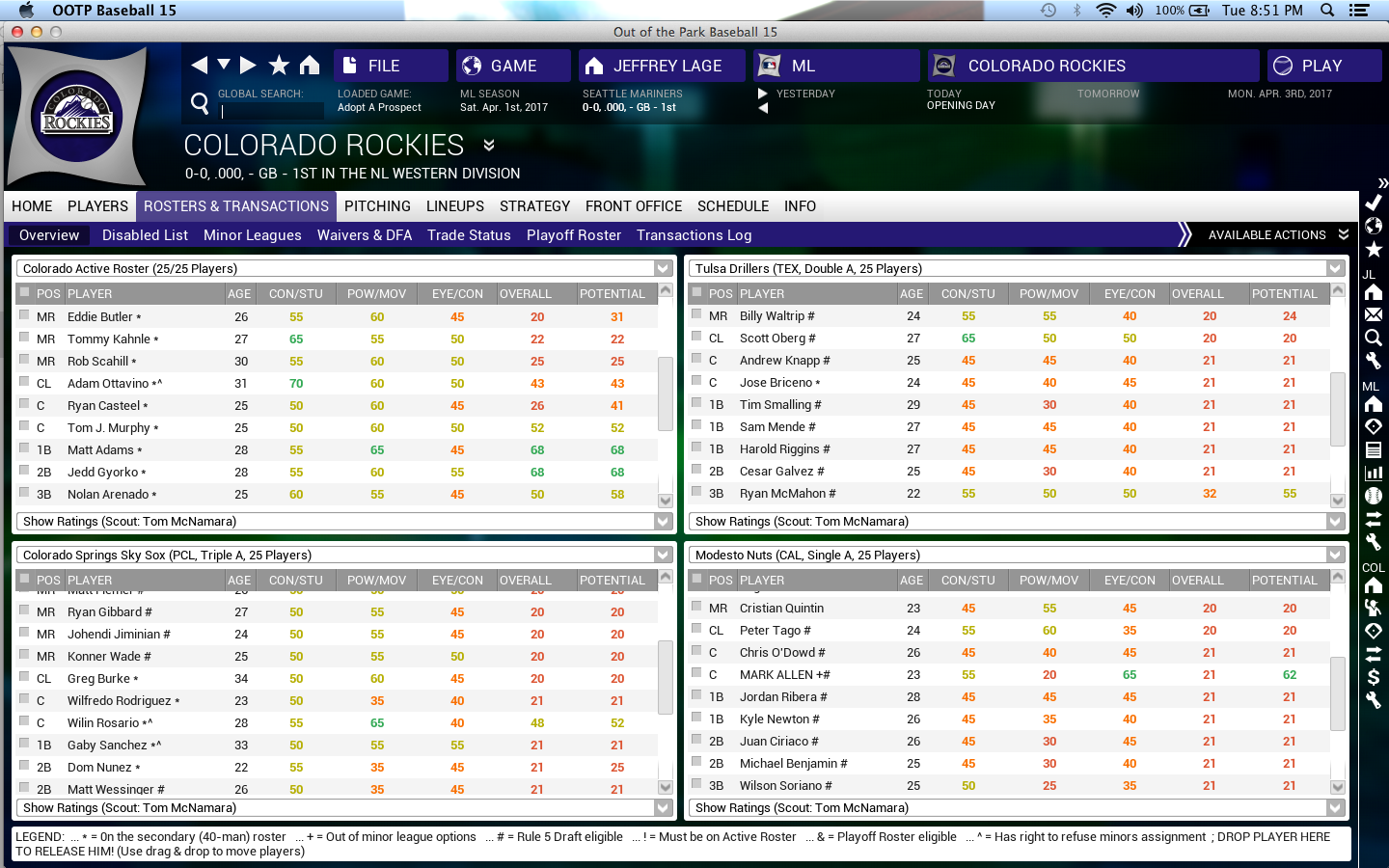Open the mail envelope icon in right sidebar
The image size is (1389, 868).
[1373, 314]
